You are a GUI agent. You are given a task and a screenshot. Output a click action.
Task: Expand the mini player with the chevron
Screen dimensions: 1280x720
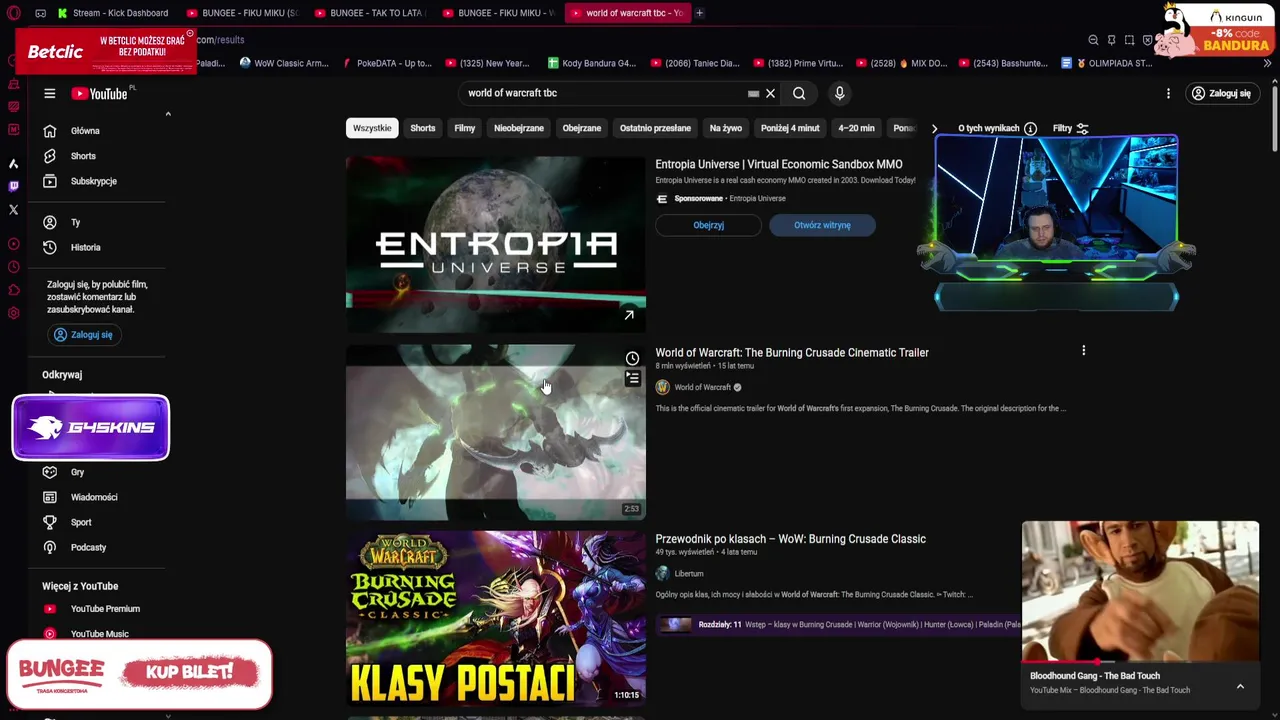(x=1240, y=686)
